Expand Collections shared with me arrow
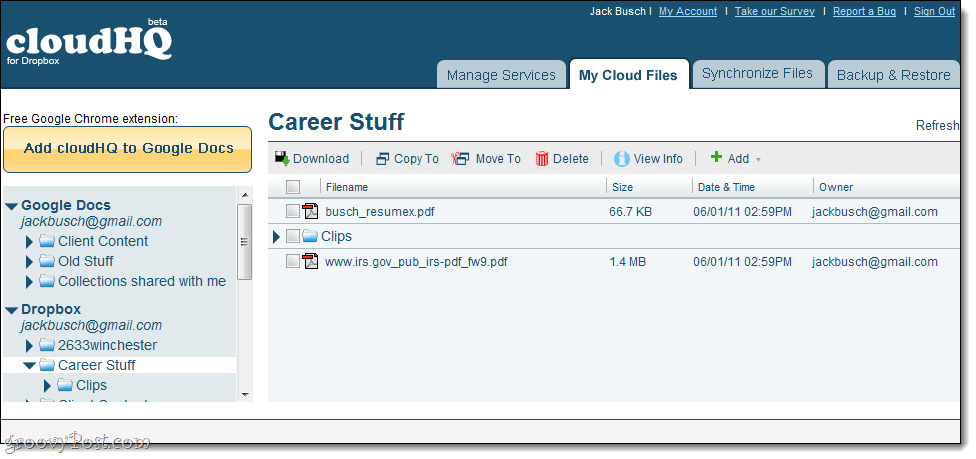976x459 pixels. click(x=29, y=282)
